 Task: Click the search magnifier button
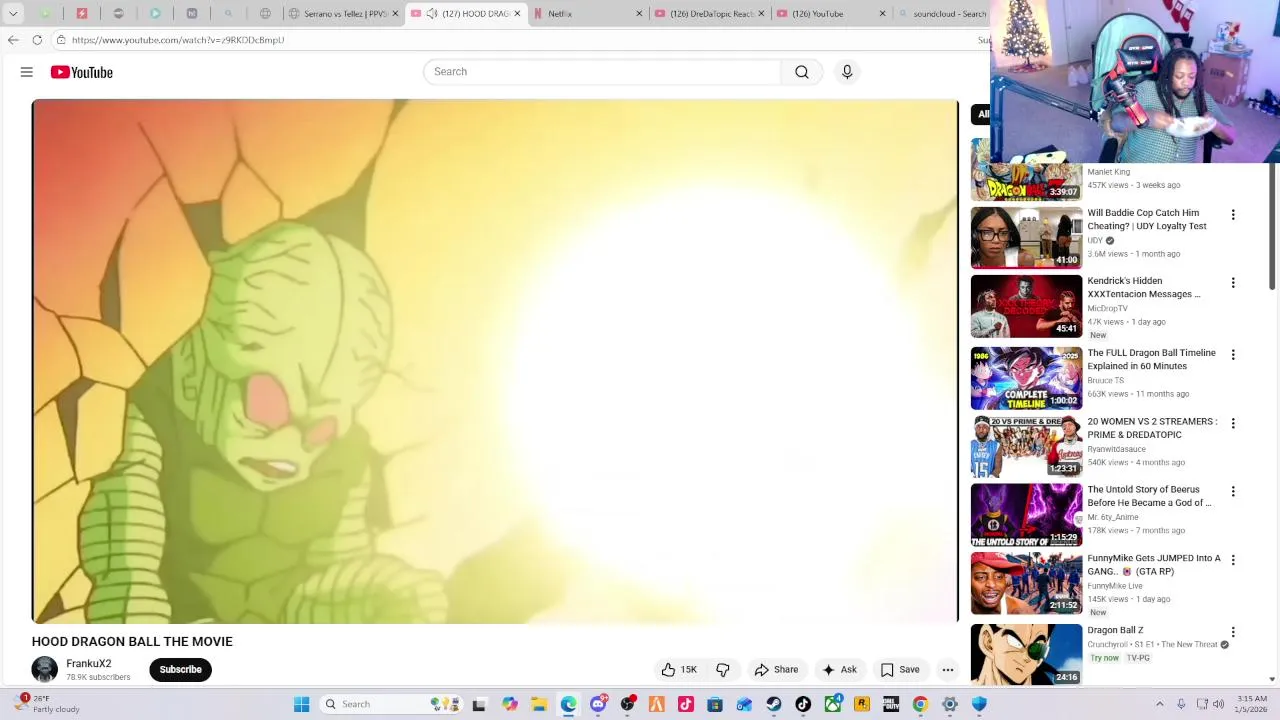[x=801, y=72]
